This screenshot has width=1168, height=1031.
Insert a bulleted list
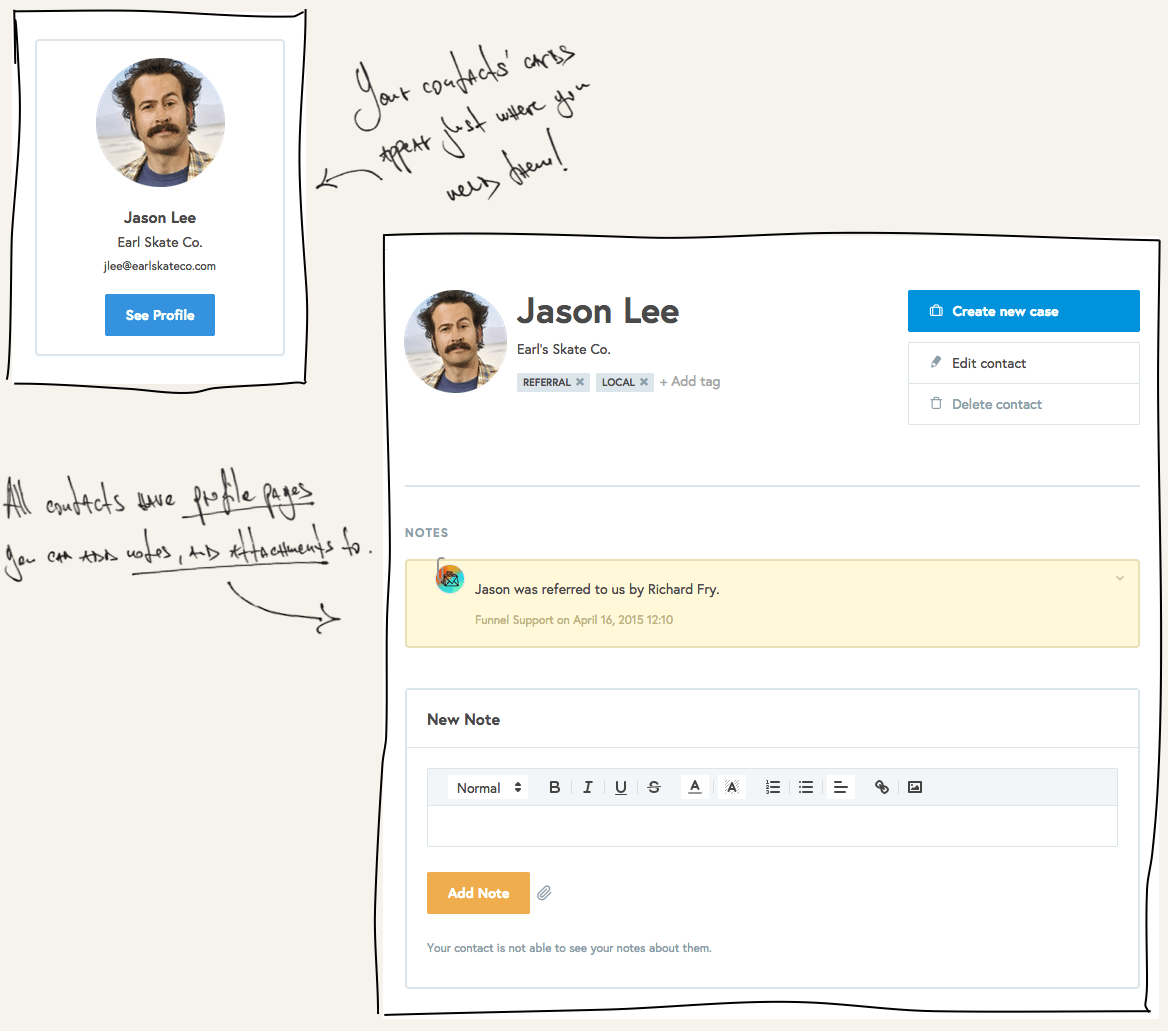pos(806,787)
